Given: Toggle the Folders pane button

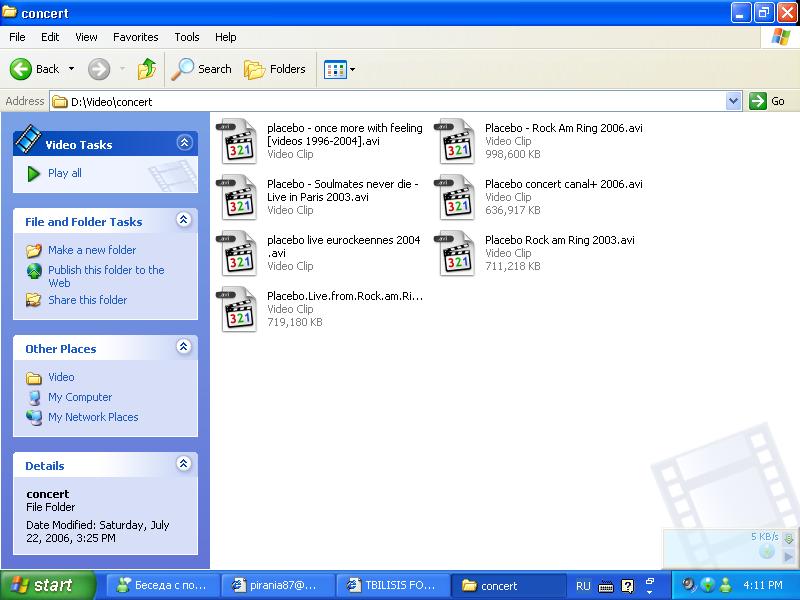Looking at the screenshot, I should [x=274, y=69].
